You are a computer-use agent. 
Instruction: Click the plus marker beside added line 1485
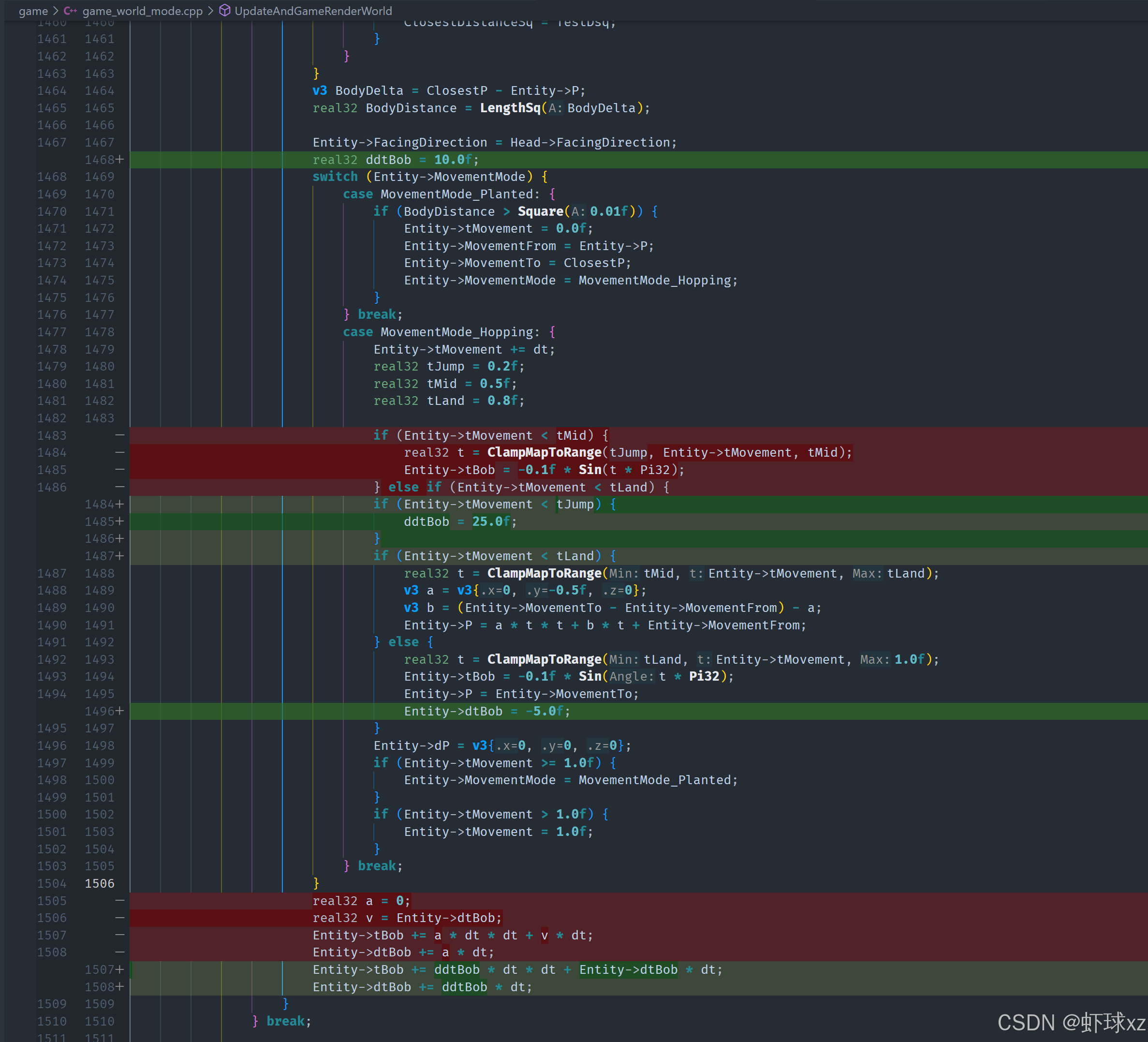pos(119,521)
